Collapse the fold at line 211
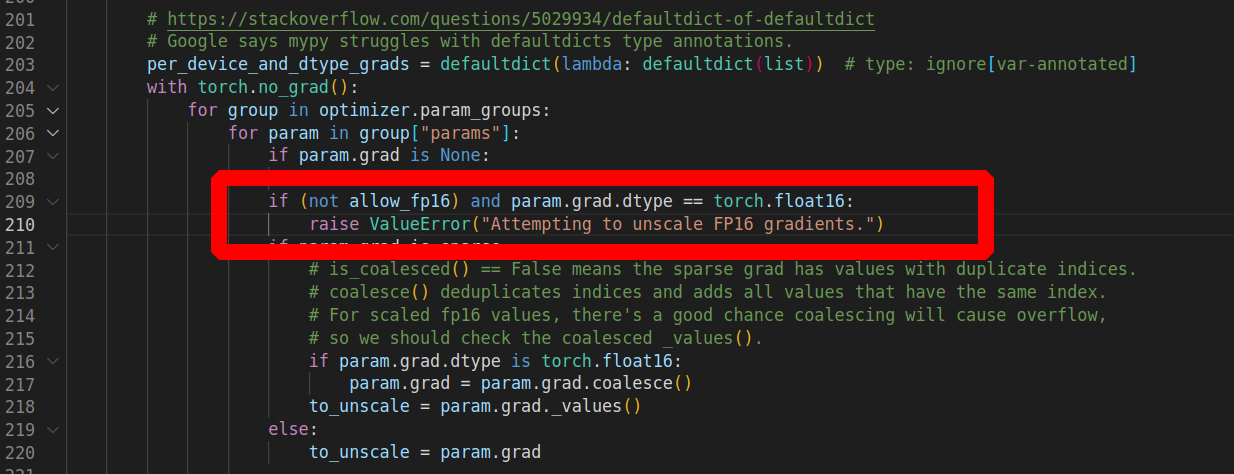 (53, 247)
